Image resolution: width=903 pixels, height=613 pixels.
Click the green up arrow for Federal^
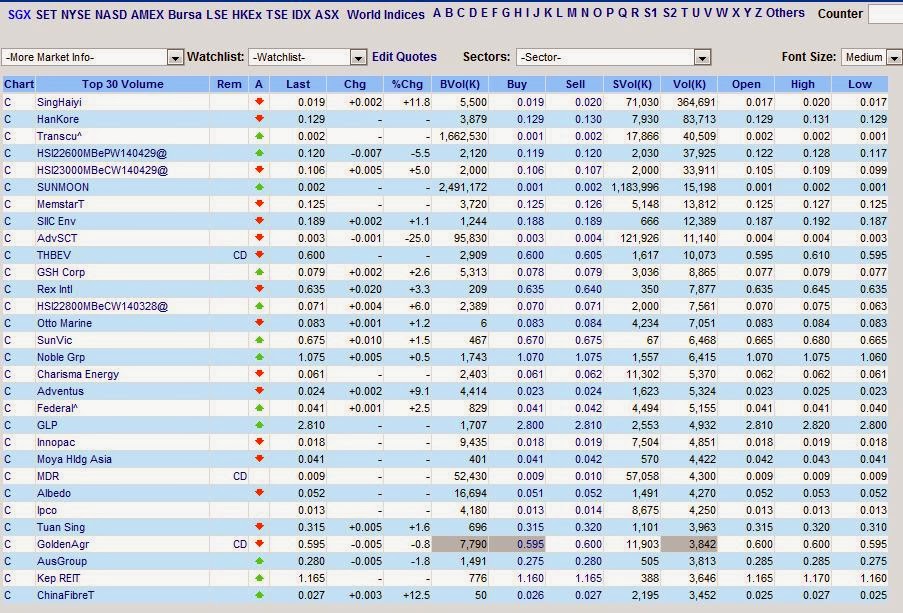point(259,408)
